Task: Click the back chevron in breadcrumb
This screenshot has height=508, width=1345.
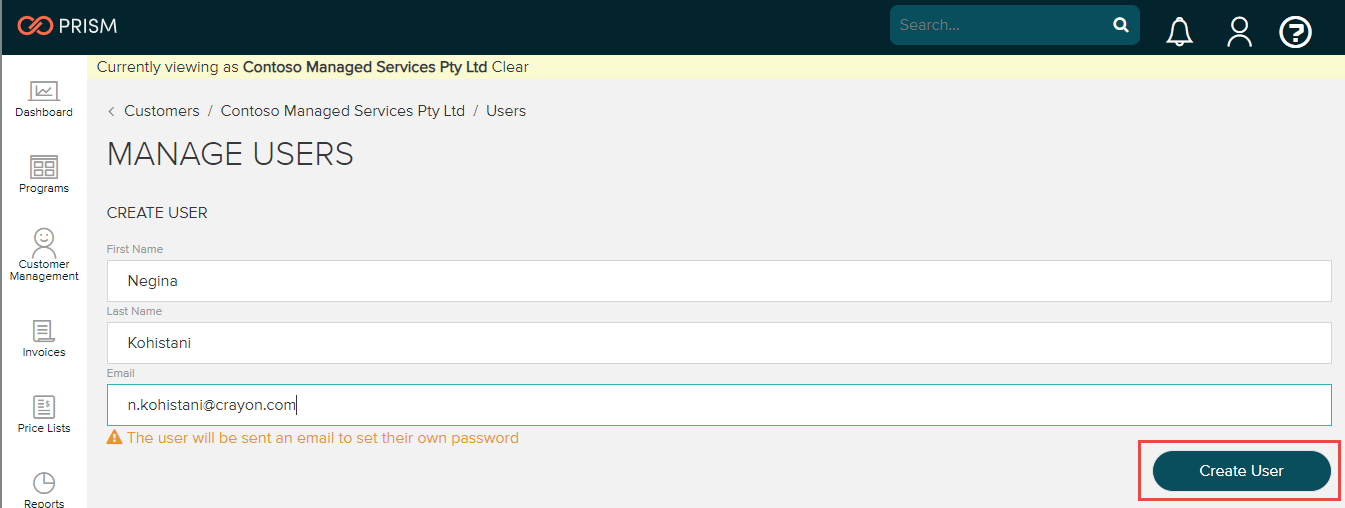Action: point(111,111)
